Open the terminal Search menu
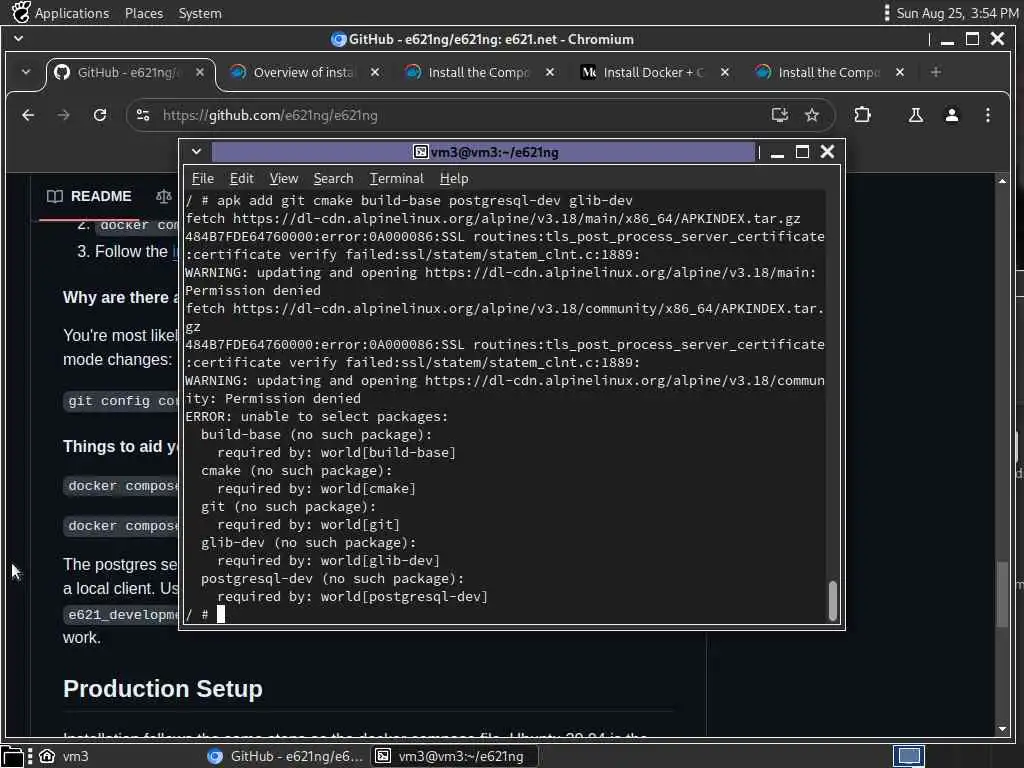Viewport: 1024px width, 768px height. pos(333,178)
